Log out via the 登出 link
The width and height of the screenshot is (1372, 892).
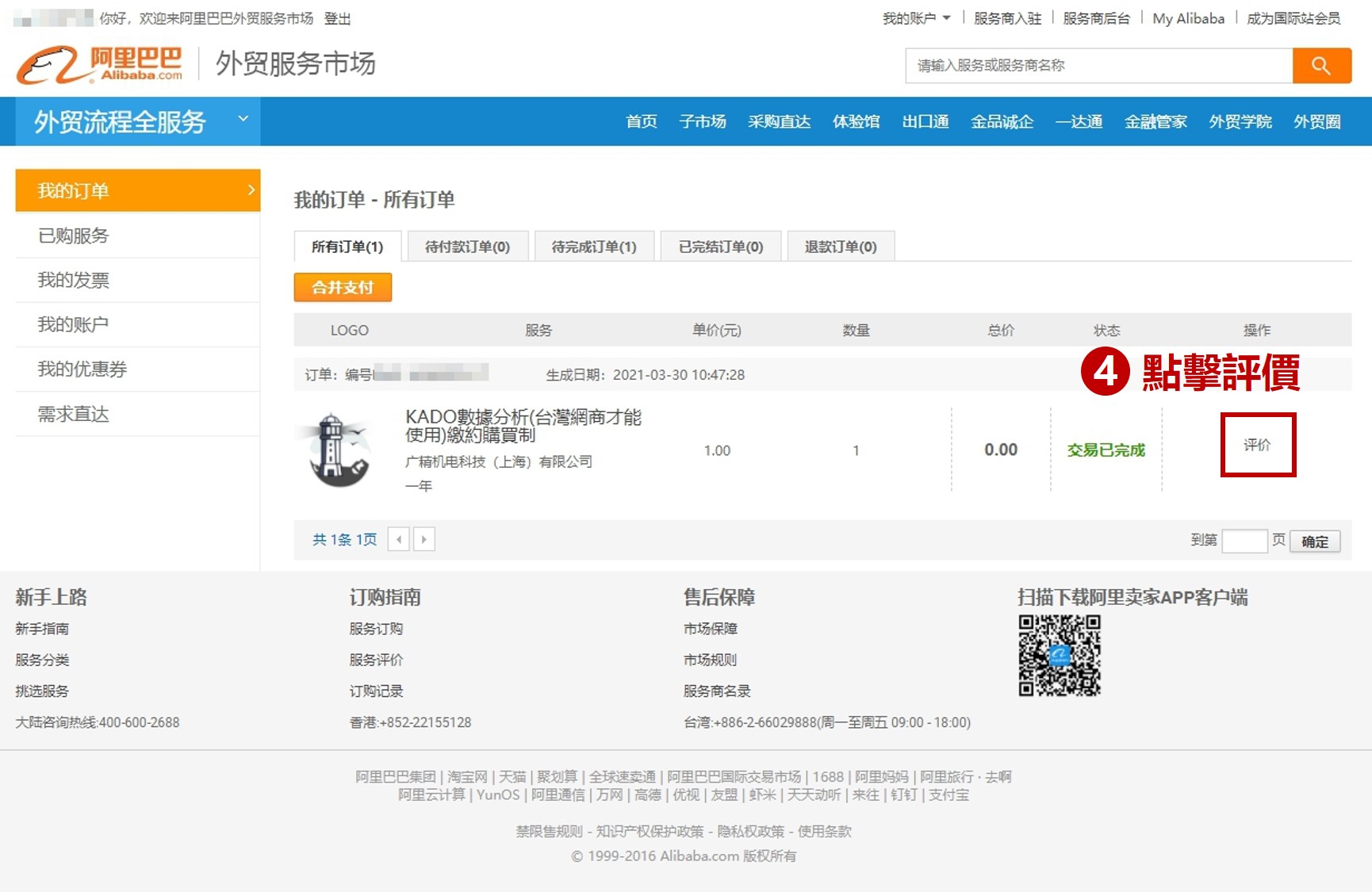coord(337,18)
